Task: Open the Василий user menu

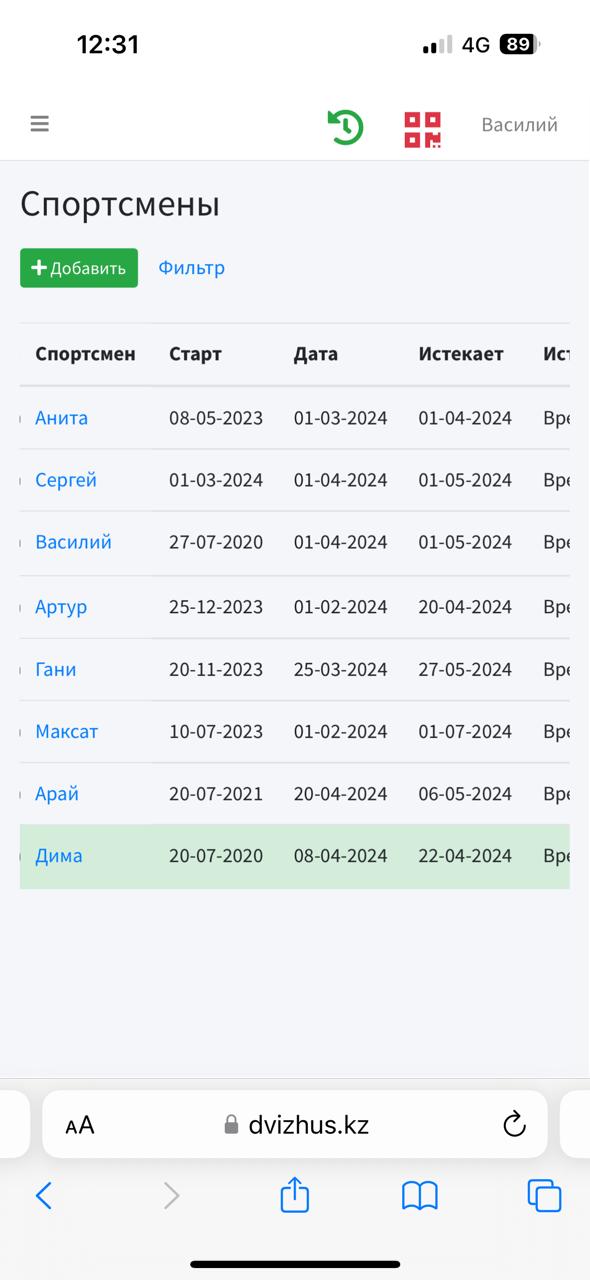Action: point(519,125)
